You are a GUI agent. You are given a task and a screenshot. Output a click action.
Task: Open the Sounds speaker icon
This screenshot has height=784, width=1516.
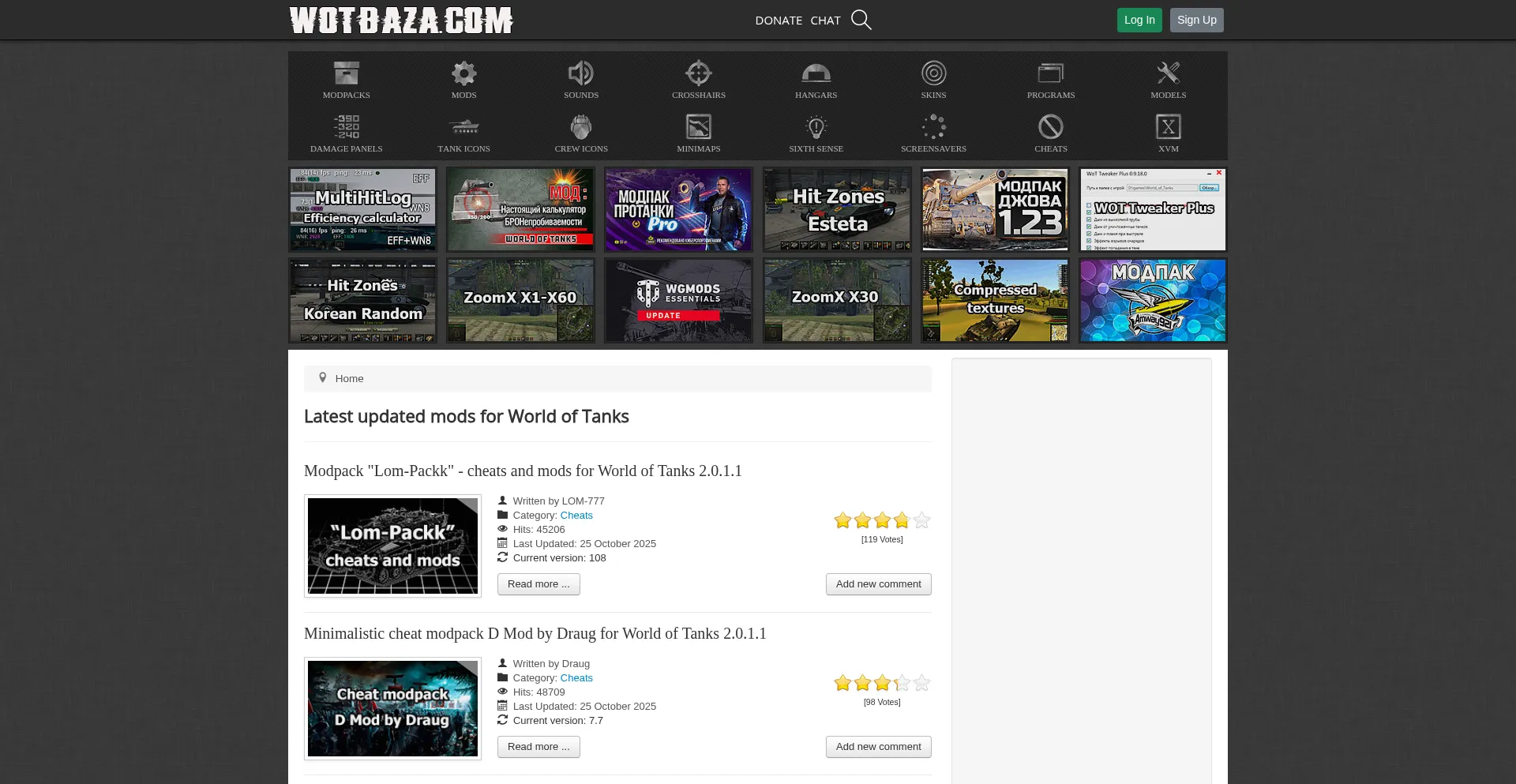tap(581, 74)
